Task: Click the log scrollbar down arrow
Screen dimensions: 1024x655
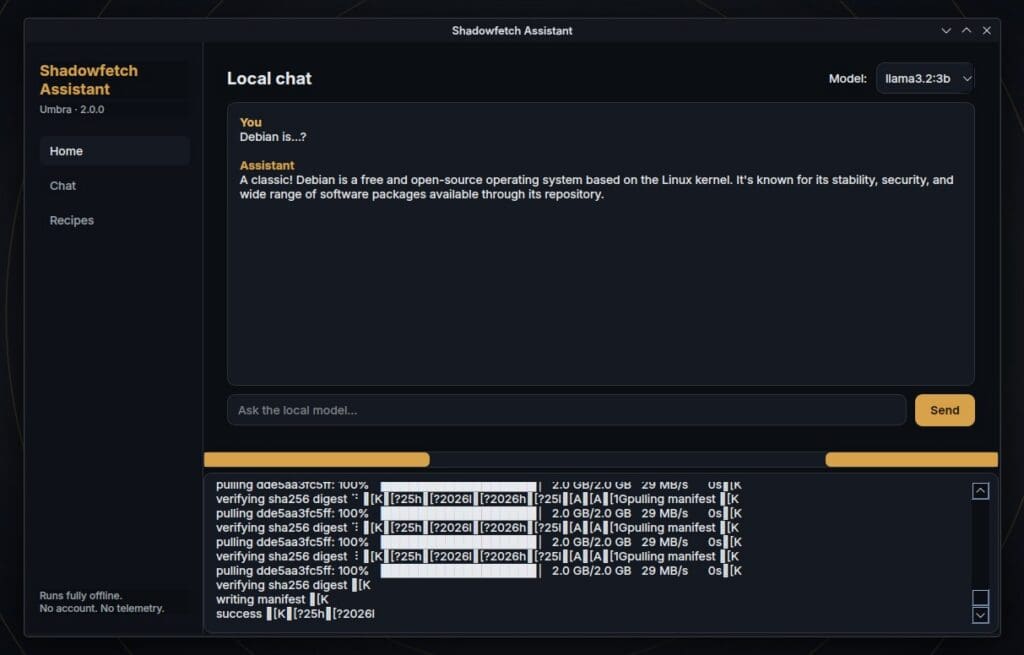Action: [x=980, y=615]
